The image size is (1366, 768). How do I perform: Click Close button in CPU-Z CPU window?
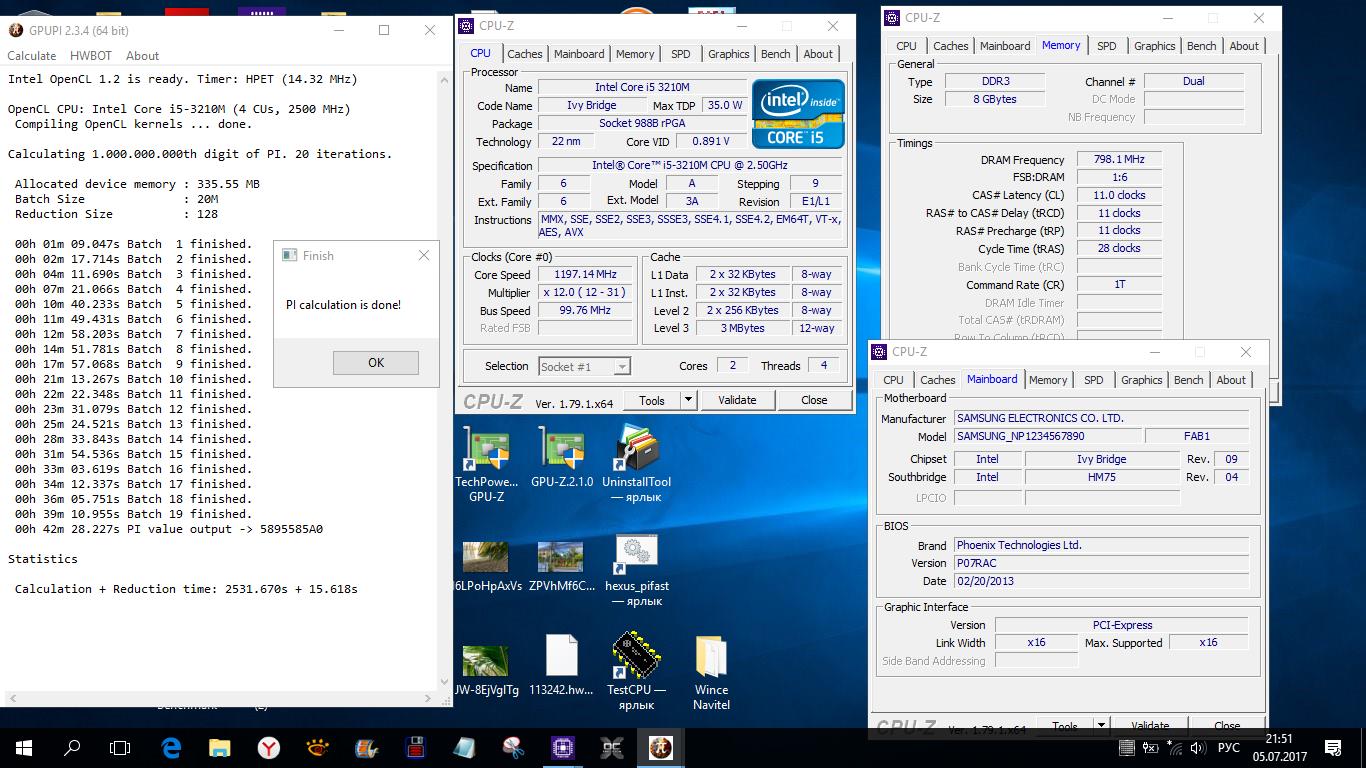pyautogui.click(x=814, y=400)
